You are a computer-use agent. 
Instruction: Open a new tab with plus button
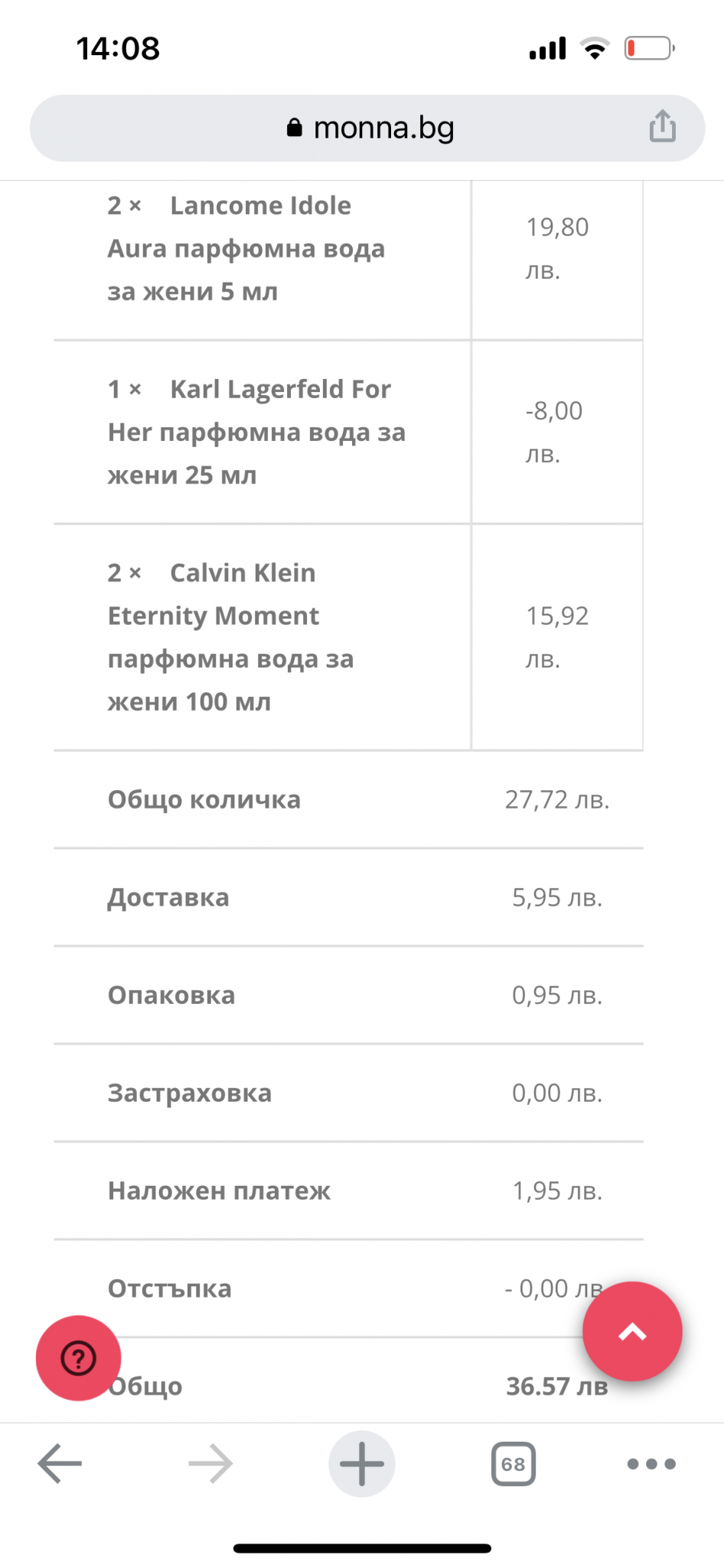[362, 1463]
